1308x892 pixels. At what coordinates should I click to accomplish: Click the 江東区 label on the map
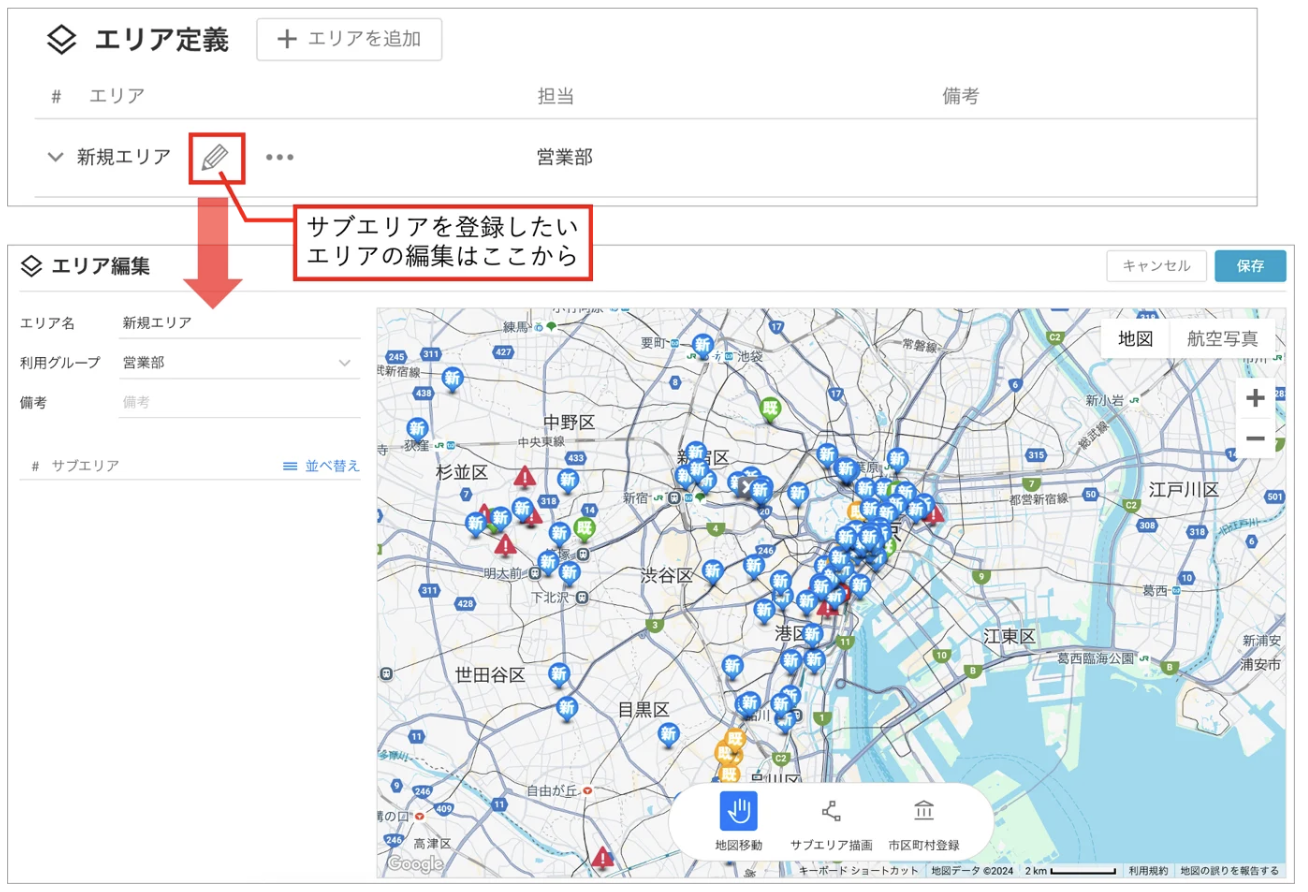coord(1009,637)
